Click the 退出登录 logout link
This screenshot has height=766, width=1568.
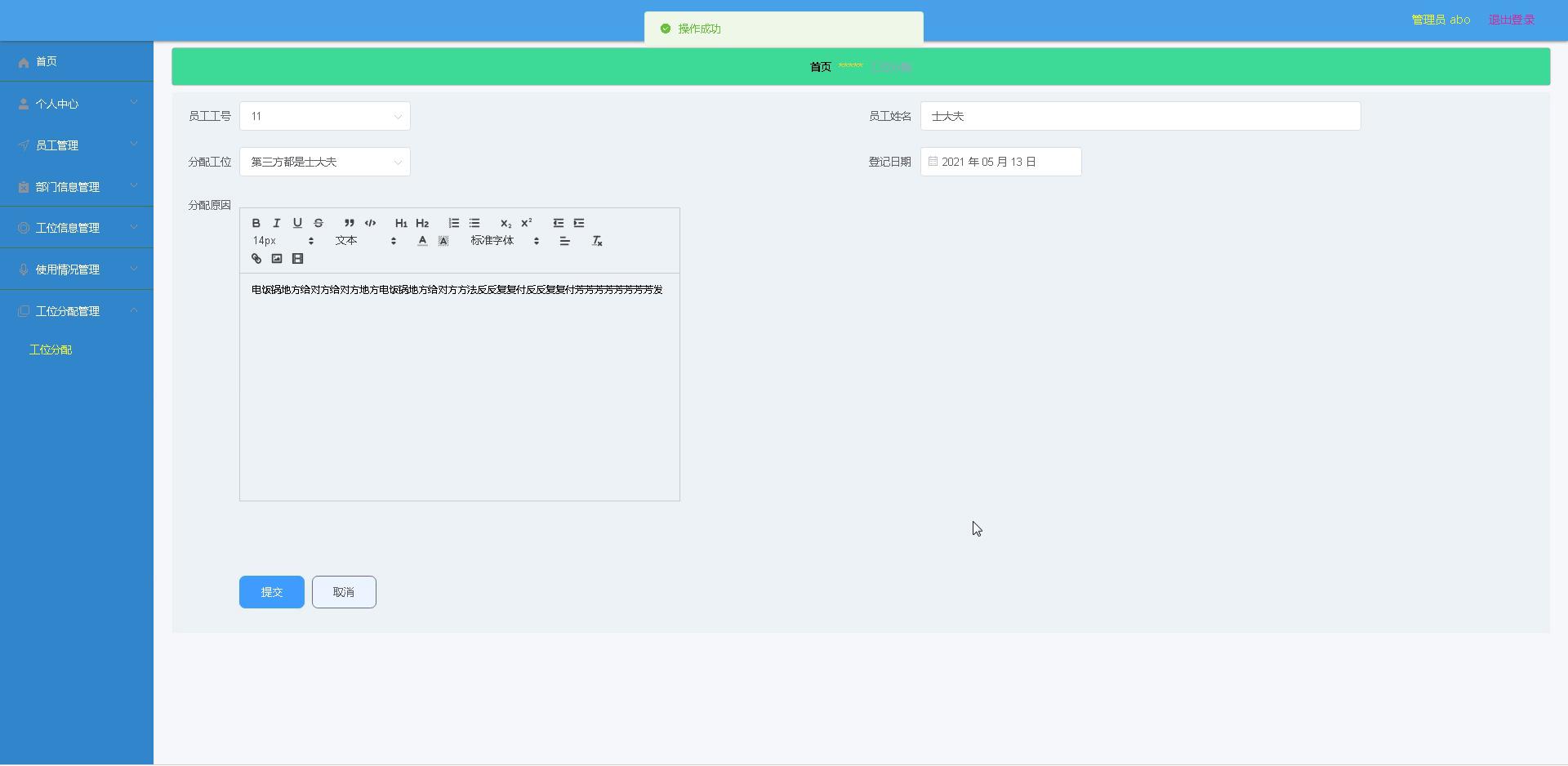pos(1511,20)
